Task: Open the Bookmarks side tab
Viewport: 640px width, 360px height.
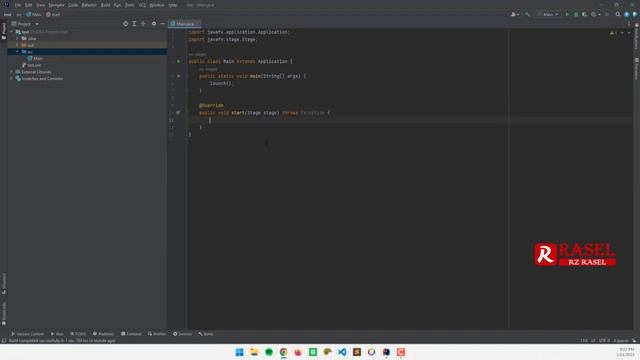Action: click(x=4, y=313)
